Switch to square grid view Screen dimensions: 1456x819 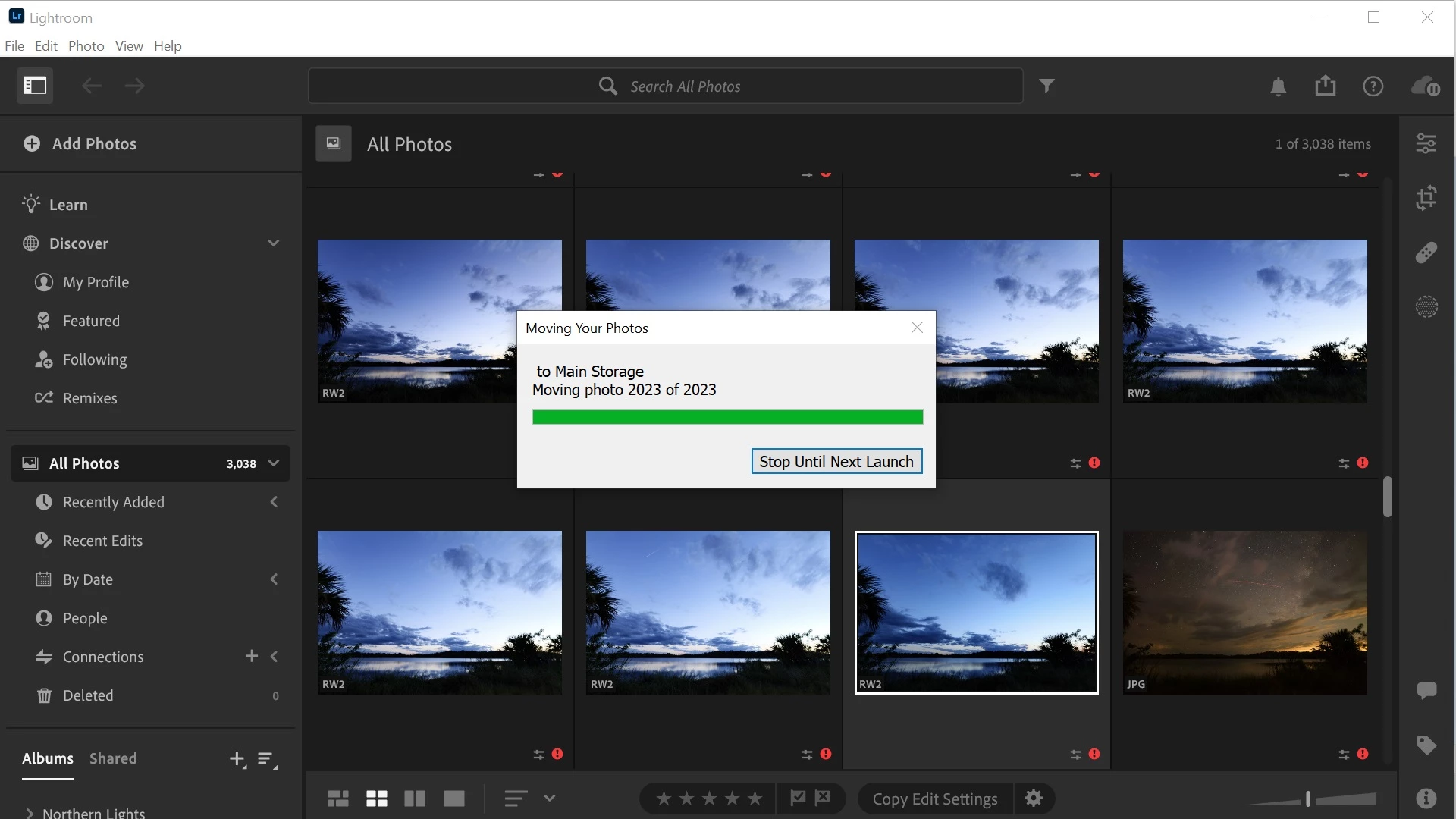376,799
